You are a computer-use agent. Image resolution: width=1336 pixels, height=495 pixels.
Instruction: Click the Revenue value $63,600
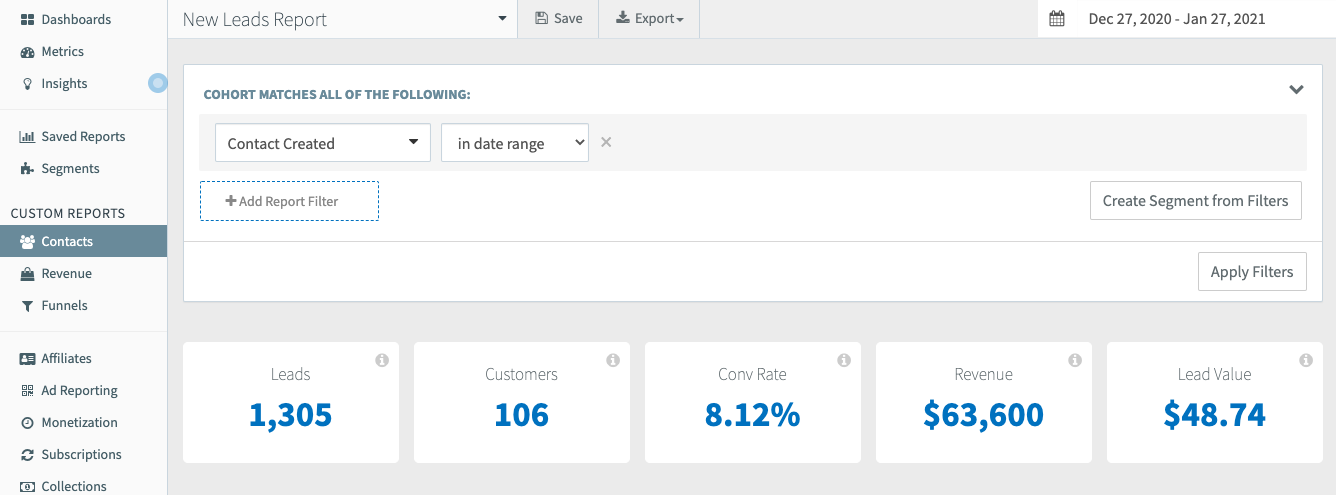[984, 415]
